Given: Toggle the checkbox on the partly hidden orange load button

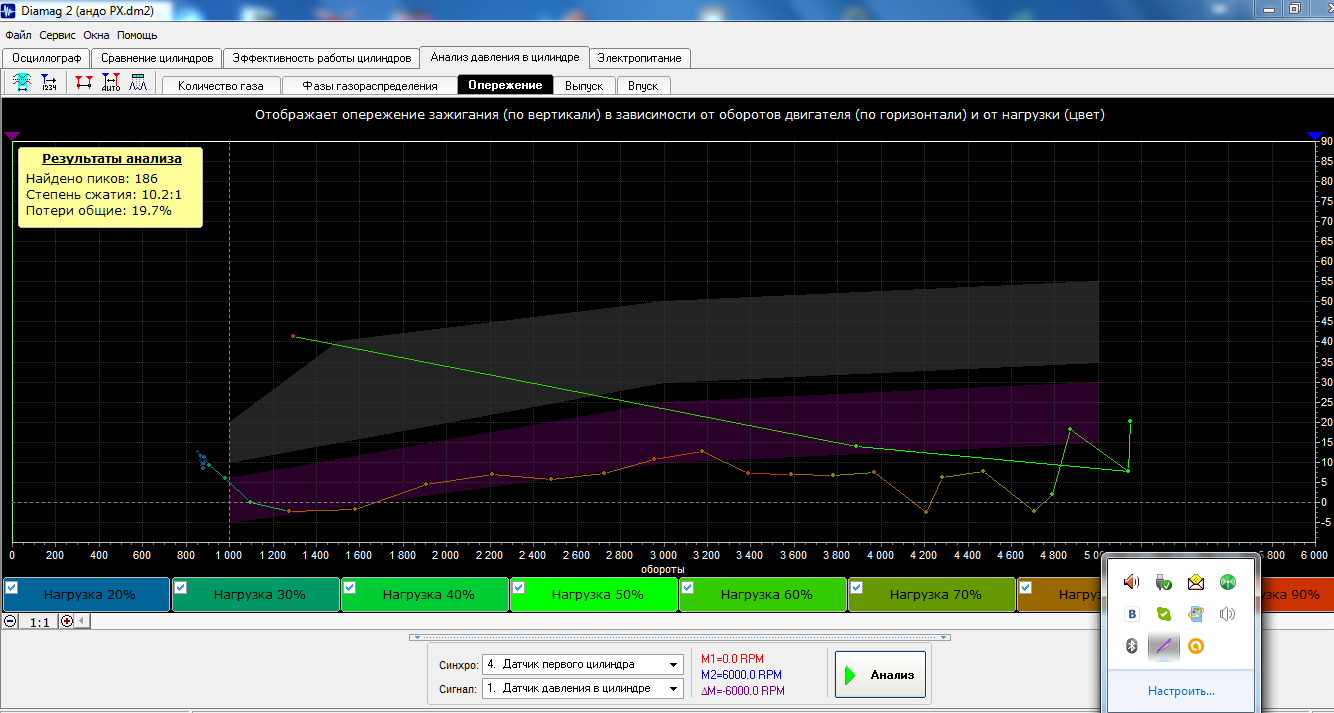Looking at the screenshot, I should coord(1025,588).
